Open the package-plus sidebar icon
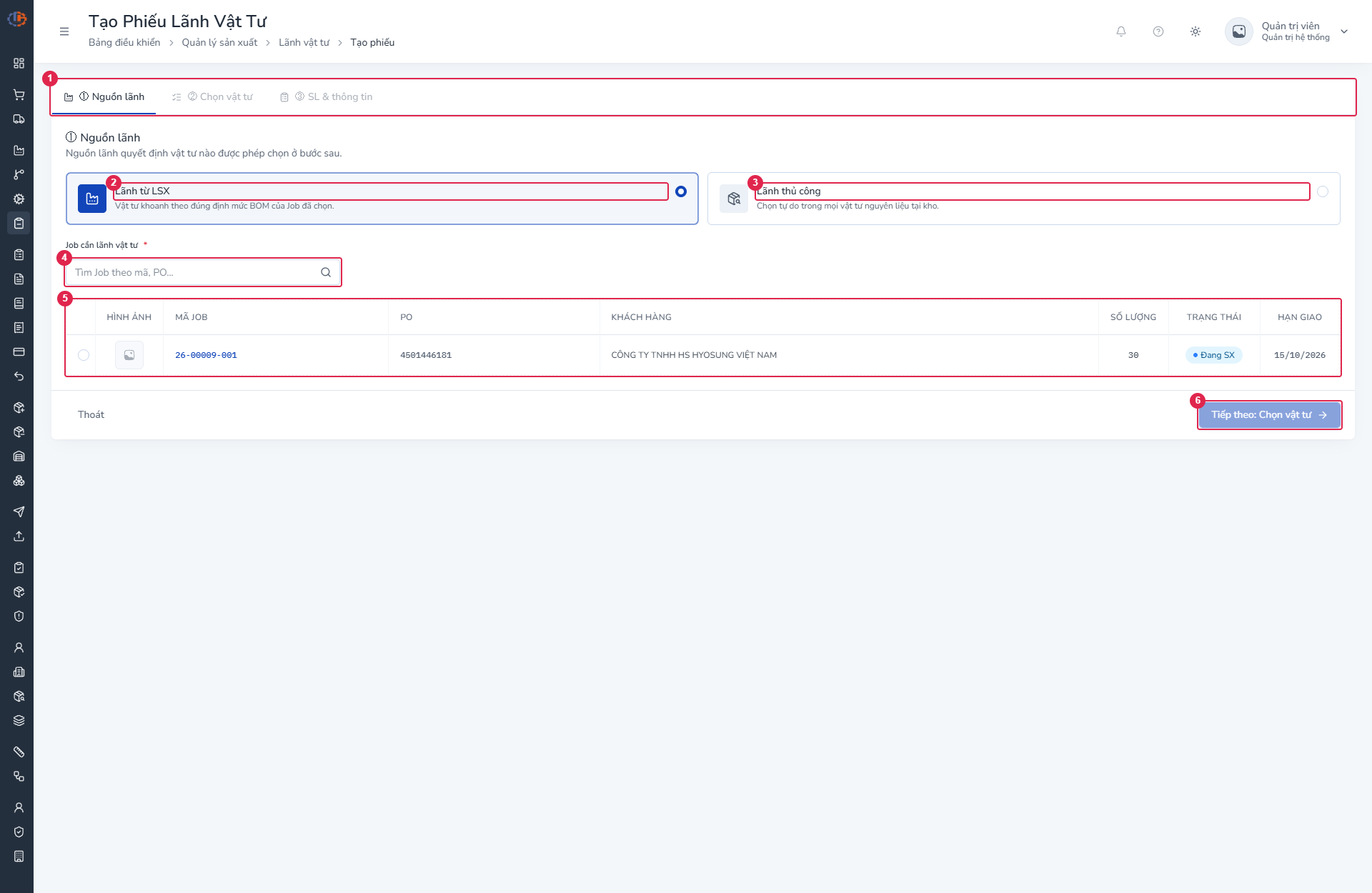The image size is (1372, 893). coord(19,408)
